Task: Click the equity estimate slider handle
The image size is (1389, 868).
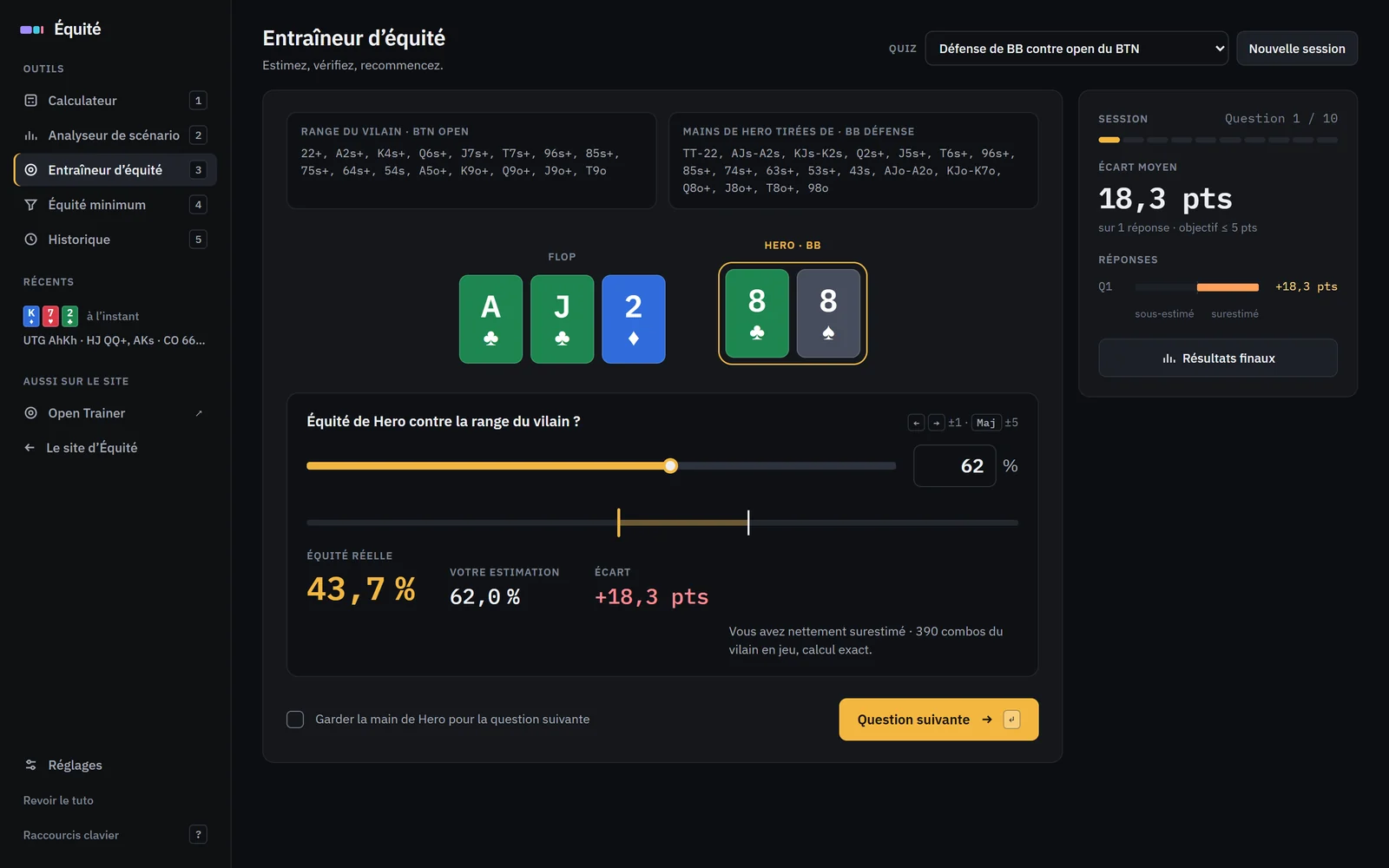Action: coord(670,466)
